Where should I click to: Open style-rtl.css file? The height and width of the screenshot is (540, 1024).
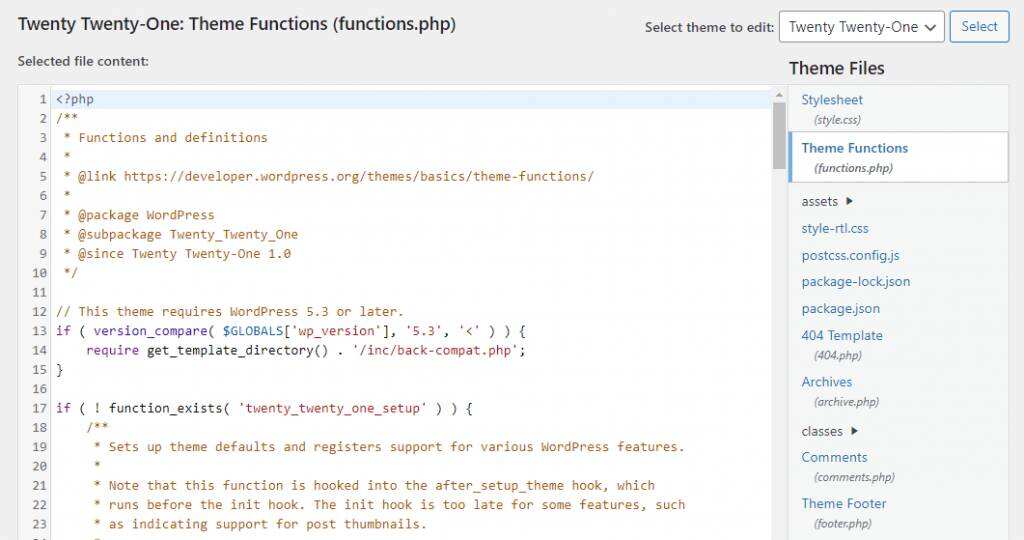[835, 229]
